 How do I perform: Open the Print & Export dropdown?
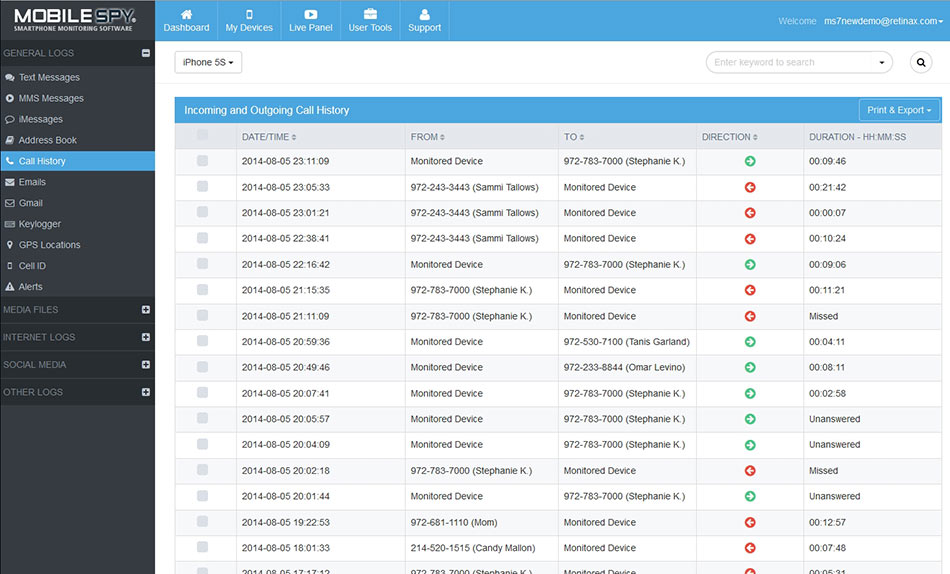(899, 110)
